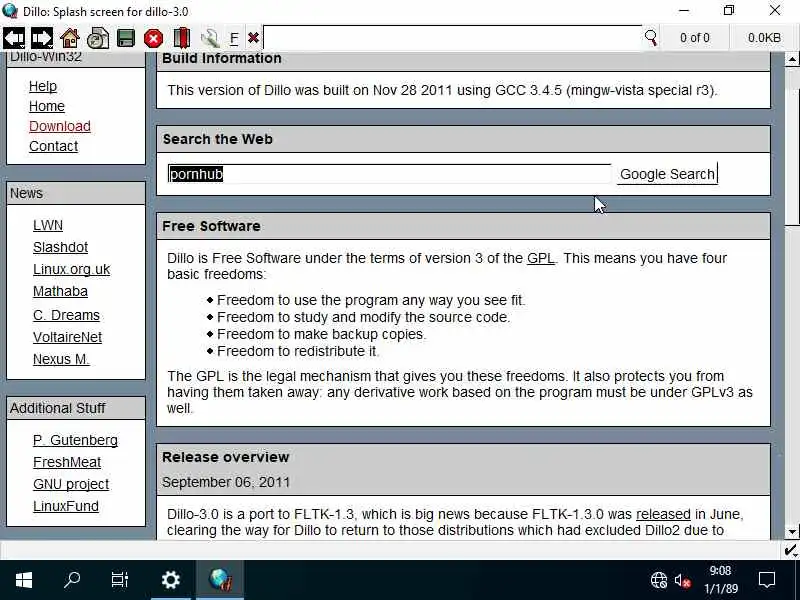Open tools via the wrench icon
Image resolution: width=800 pixels, height=600 pixels.
[210, 38]
